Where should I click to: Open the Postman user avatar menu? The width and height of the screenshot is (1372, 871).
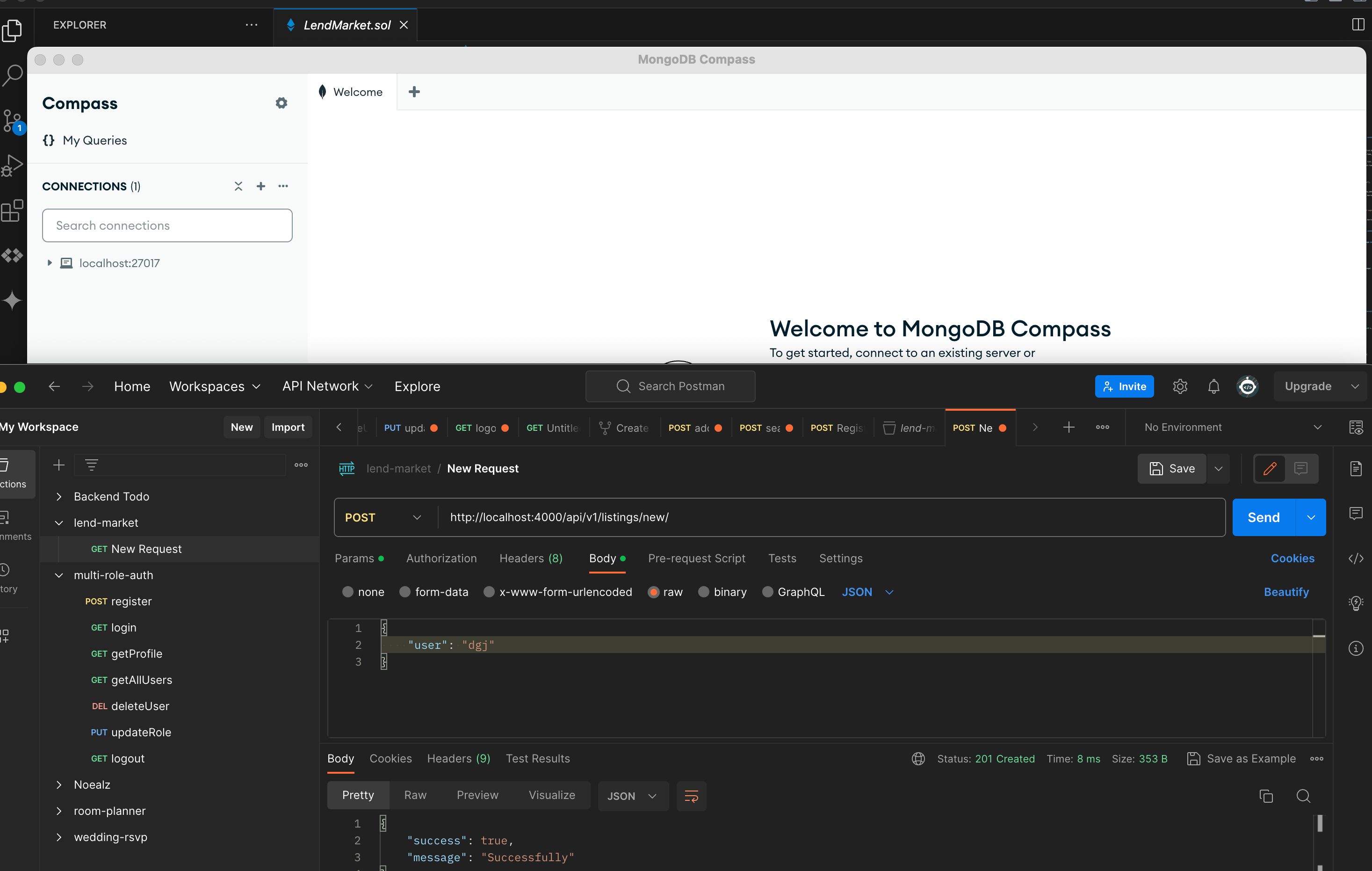point(1248,386)
